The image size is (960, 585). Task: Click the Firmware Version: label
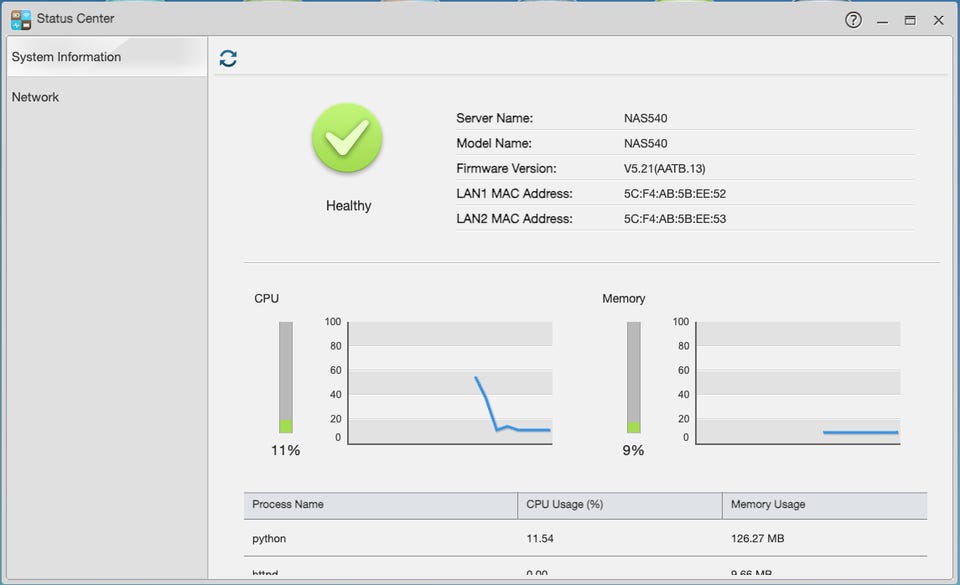(x=506, y=168)
